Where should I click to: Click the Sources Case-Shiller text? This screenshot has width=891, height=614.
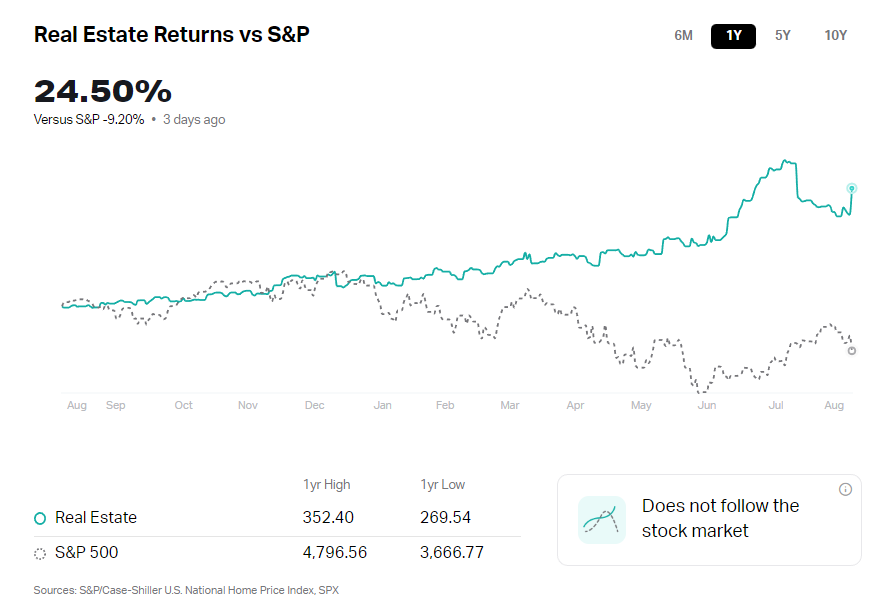[186, 590]
